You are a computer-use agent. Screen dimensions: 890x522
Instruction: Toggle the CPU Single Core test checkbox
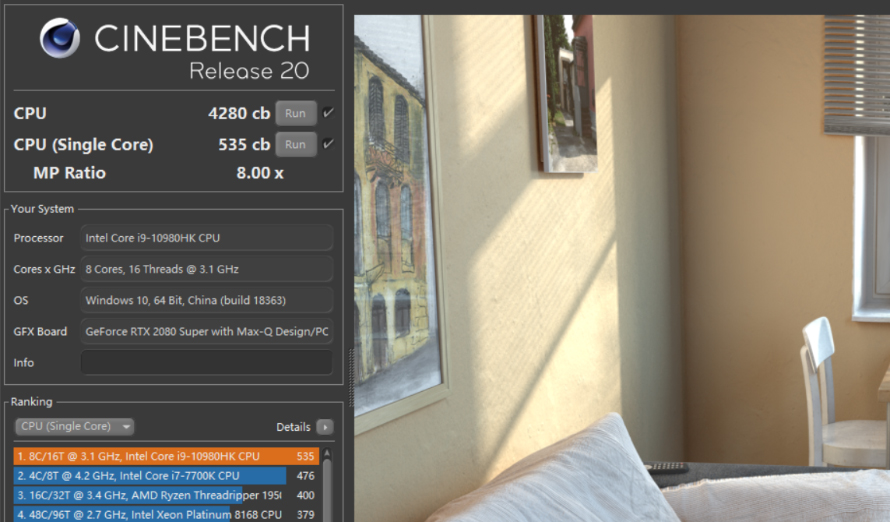pyautogui.click(x=328, y=144)
